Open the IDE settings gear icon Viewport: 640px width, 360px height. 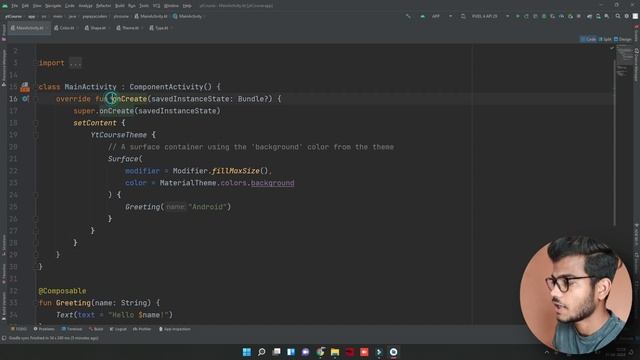[627, 16]
